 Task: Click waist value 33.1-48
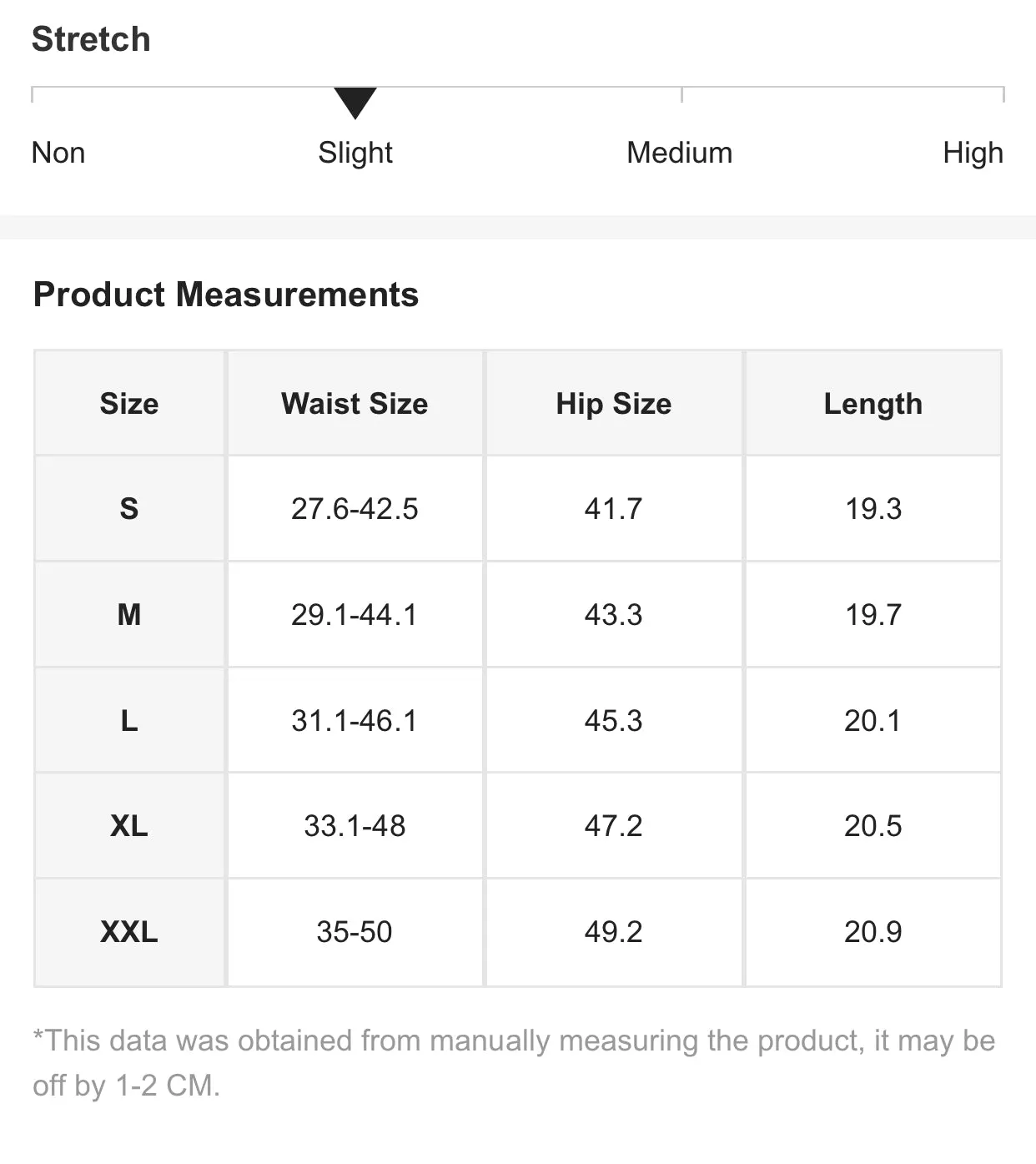355,826
